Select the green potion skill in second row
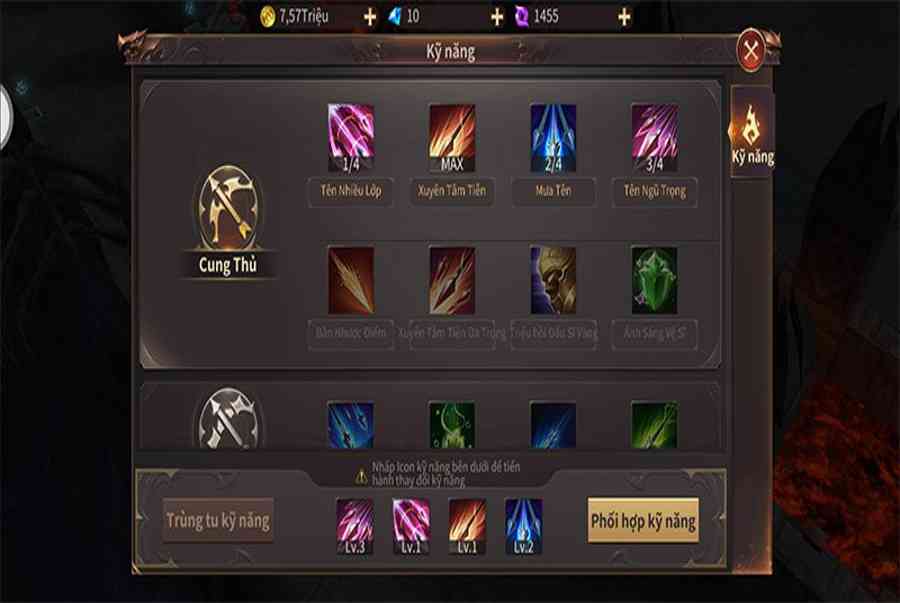900x603 pixels. 452,425
